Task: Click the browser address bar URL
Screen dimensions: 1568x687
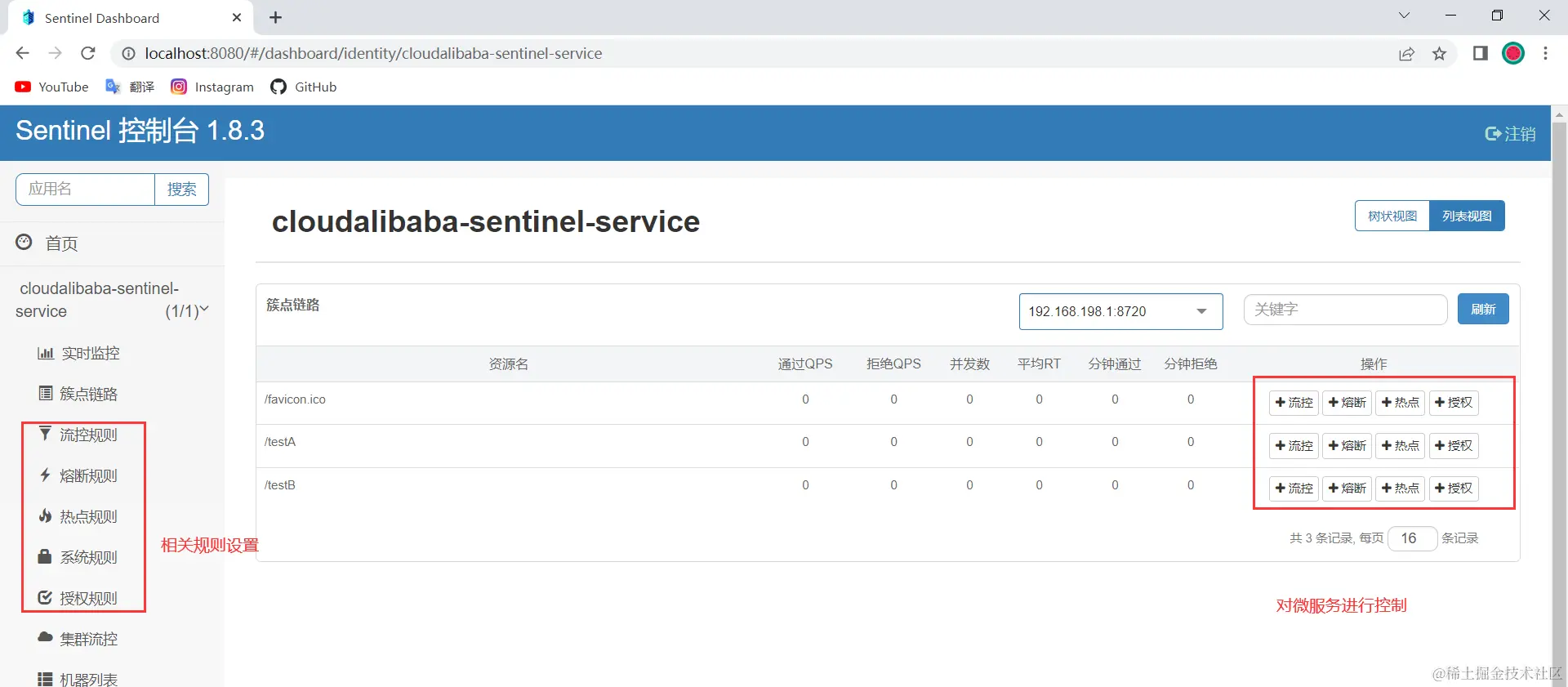Action: tap(373, 54)
